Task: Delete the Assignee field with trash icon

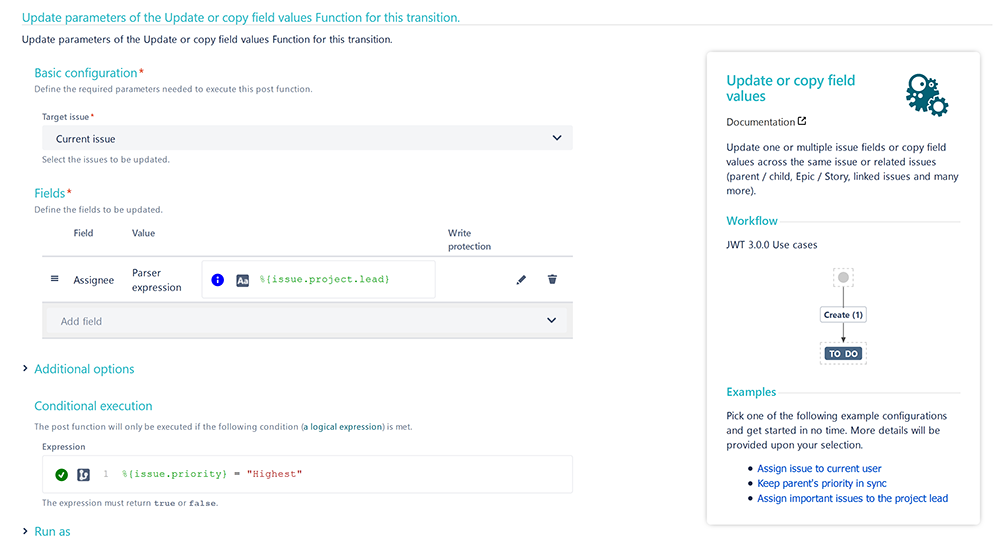Action: pyautogui.click(x=552, y=279)
